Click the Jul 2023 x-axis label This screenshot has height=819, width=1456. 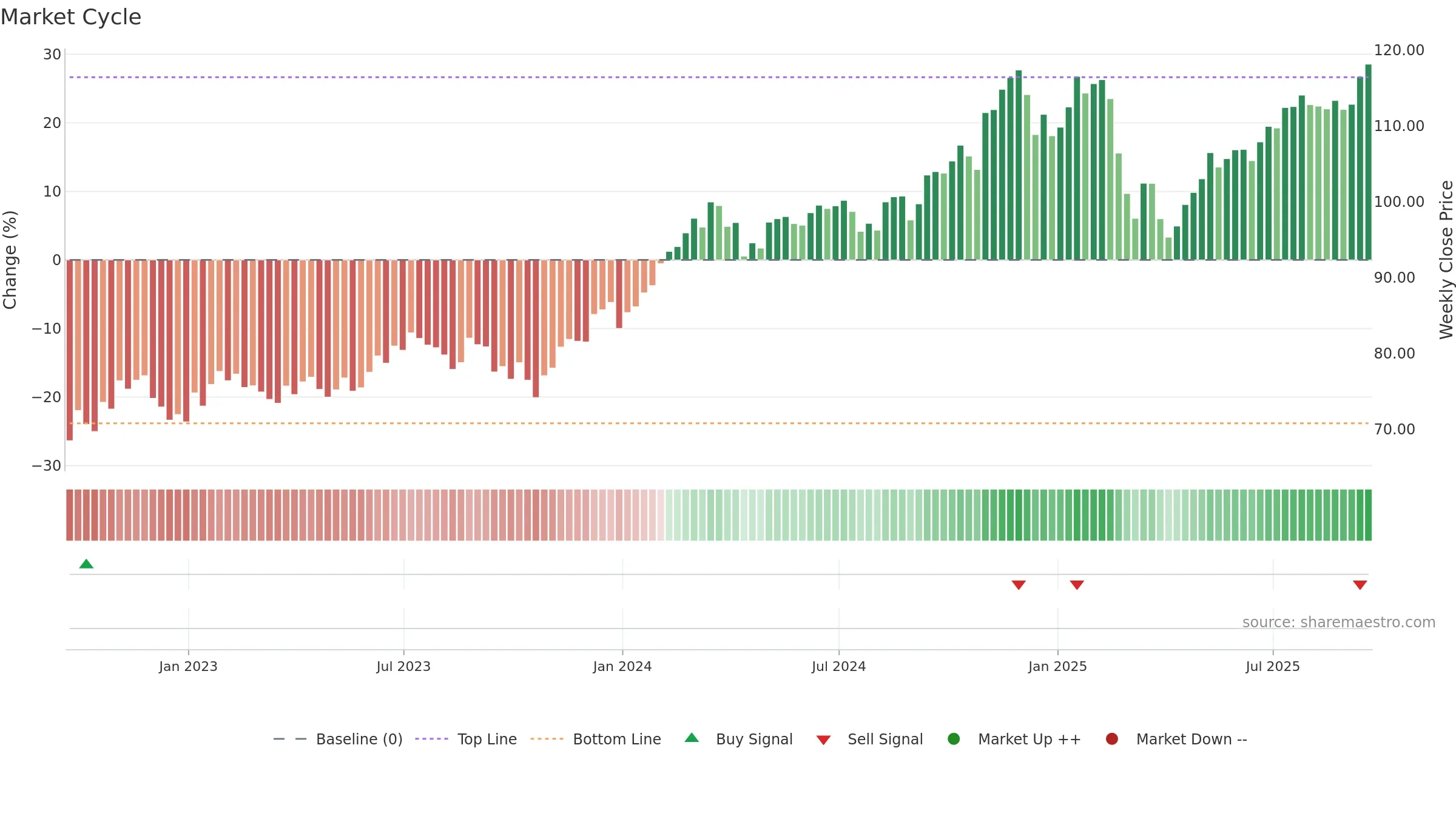pyautogui.click(x=403, y=667)
